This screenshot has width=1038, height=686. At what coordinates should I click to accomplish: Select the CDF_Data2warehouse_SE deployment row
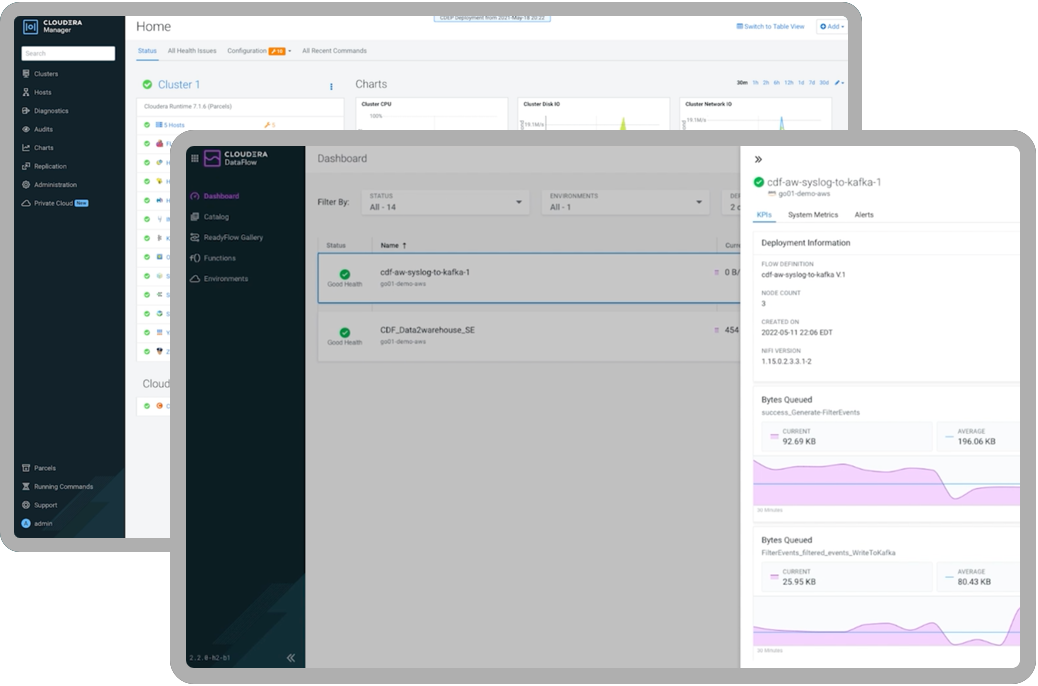point(528,336)
